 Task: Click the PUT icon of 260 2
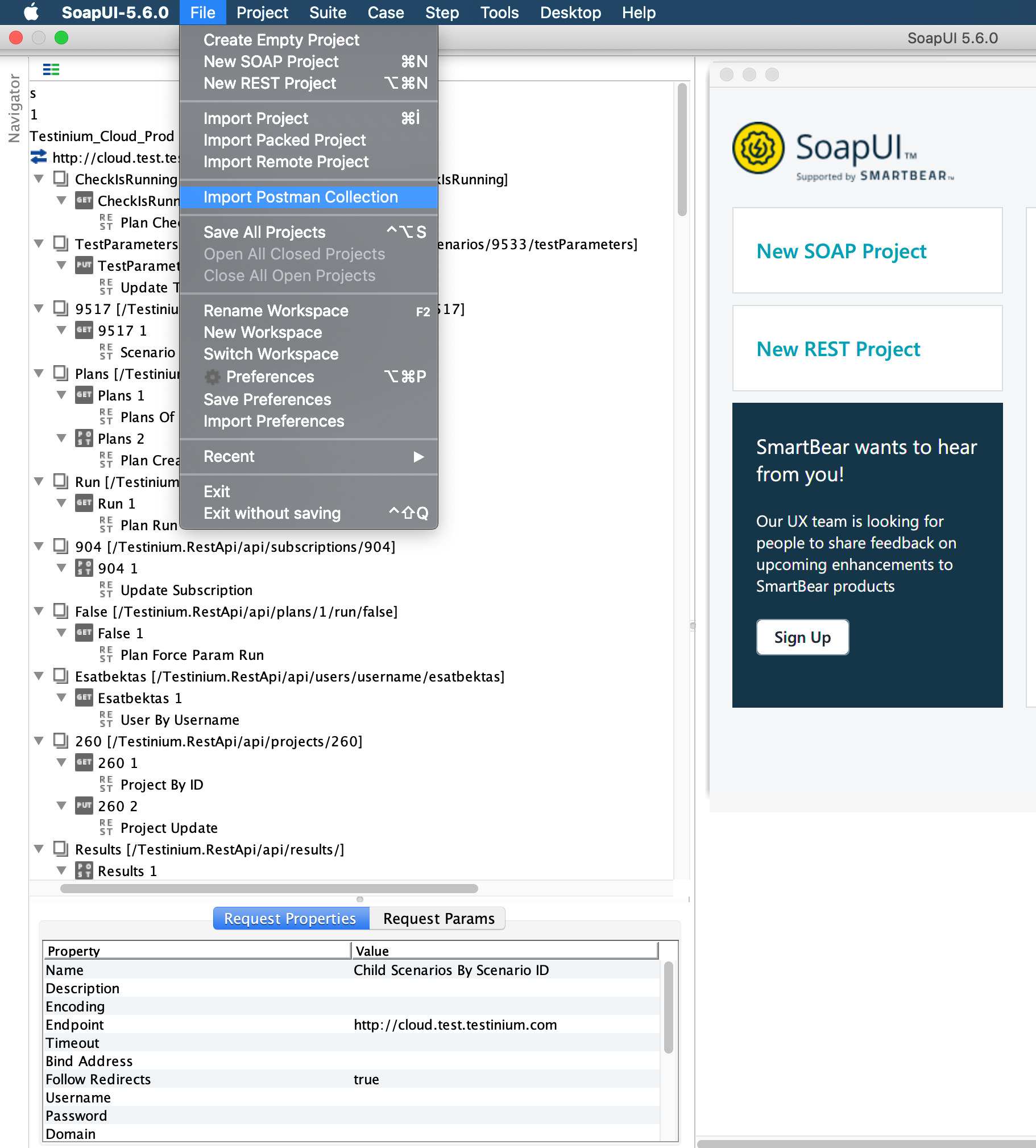pyautogui.click(x=84, y=806)
